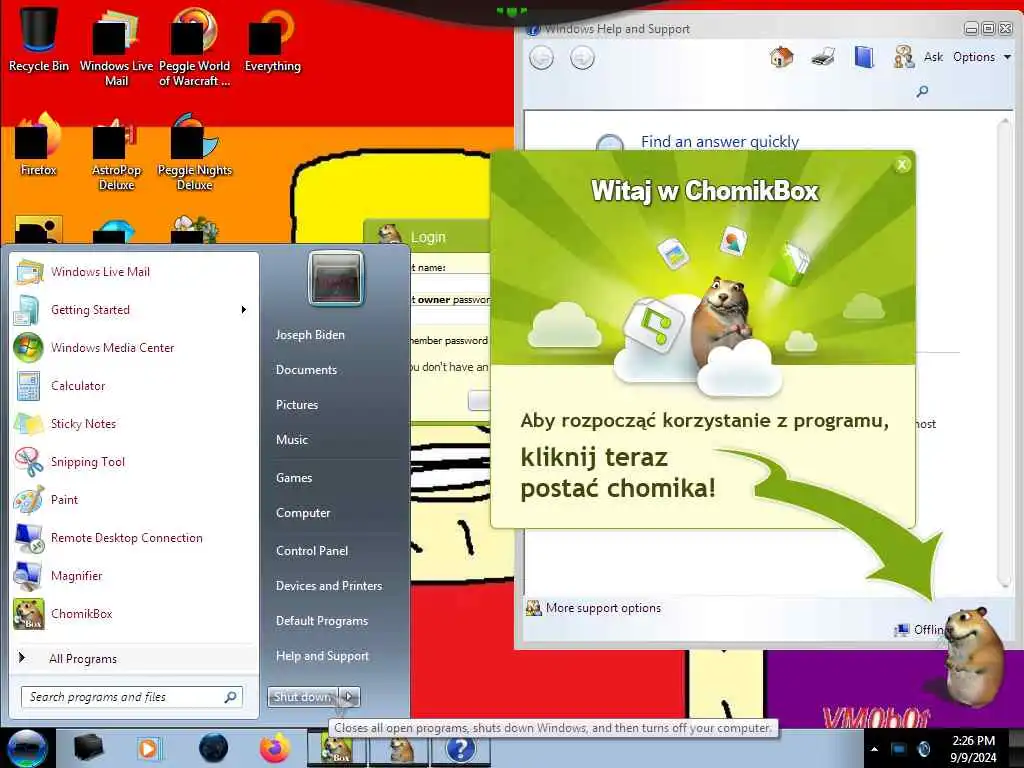Switch to Help and Support taskbar button
Viewport: 1024px width, 768px height.
(x=460, y=748)
